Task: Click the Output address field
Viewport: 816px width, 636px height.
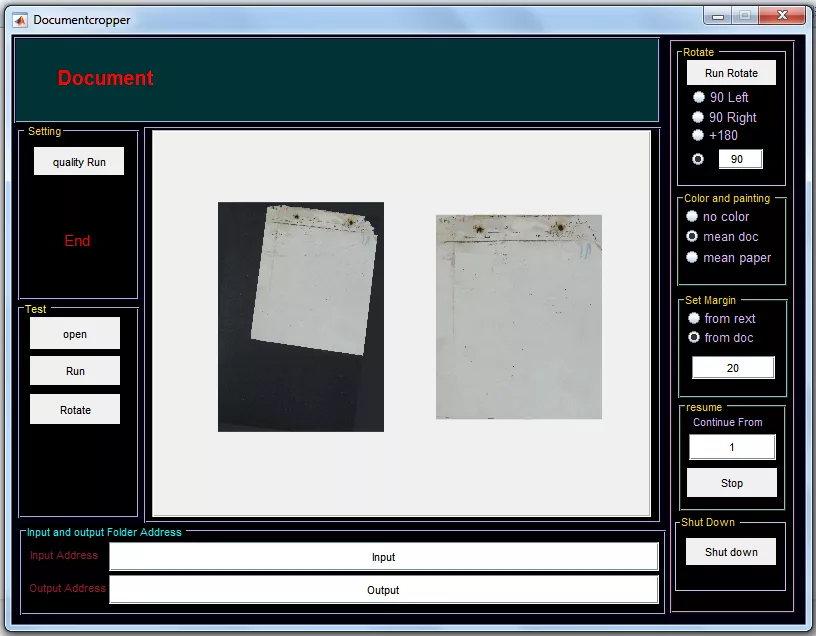Action: 384,590
